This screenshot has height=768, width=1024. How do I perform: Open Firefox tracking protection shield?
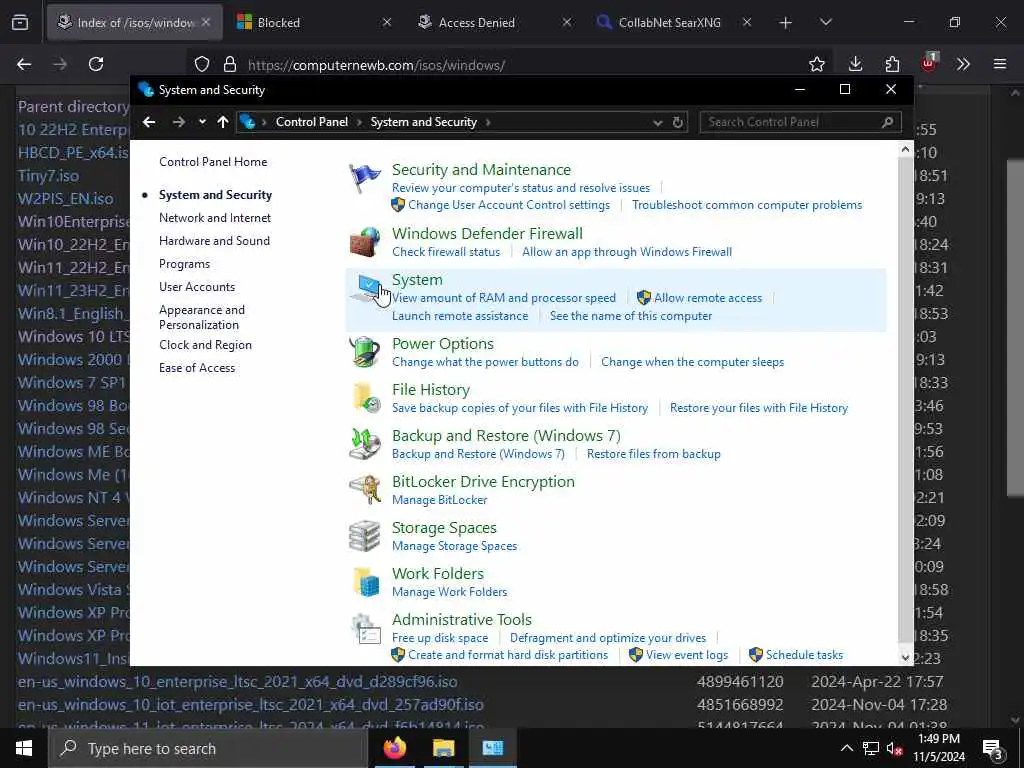(x=202, y=64)
